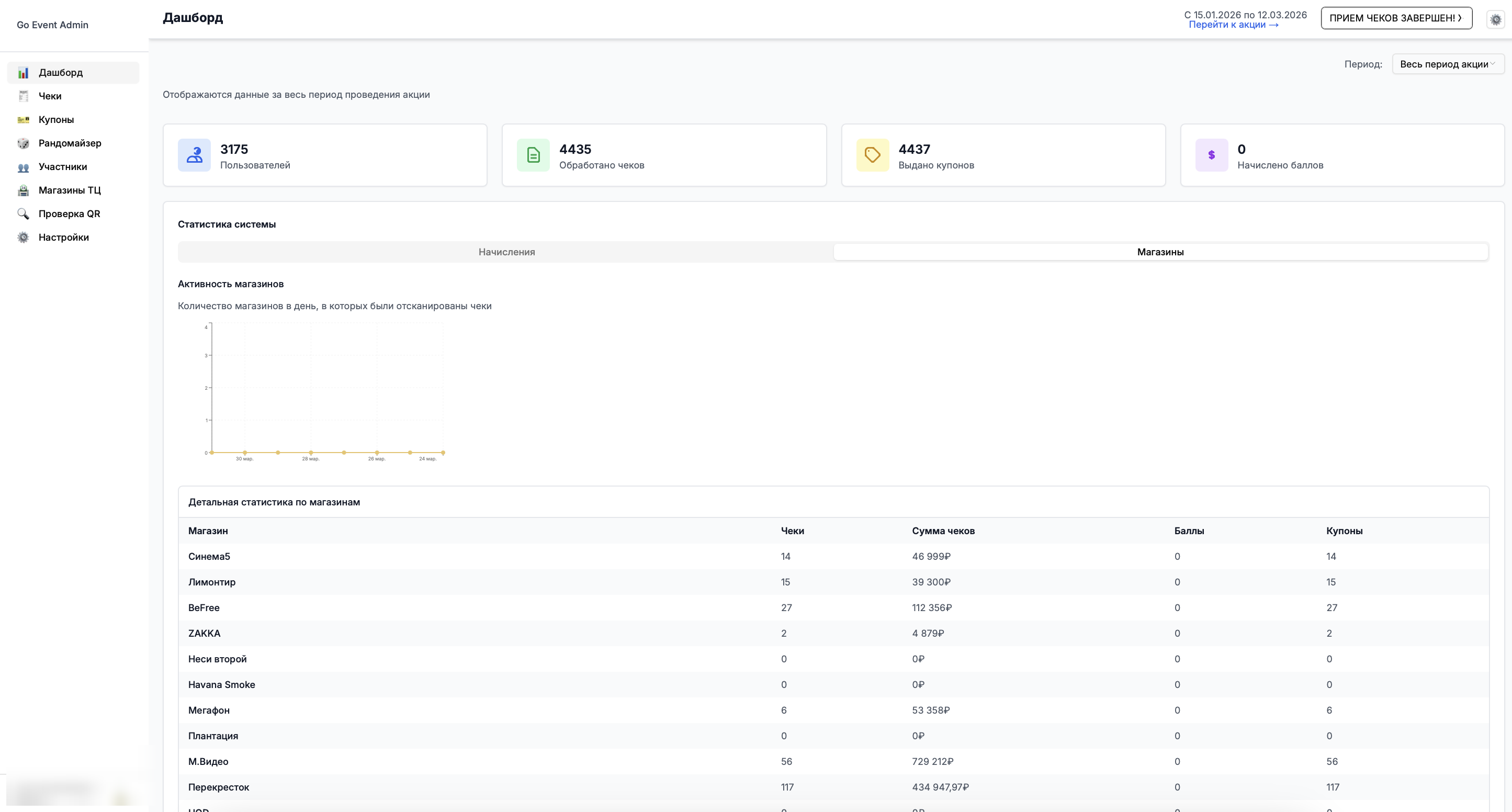Click the 46 999₽ sum value
Image resolution: width=1512 pixels, height=812 pixels.
coord(931,557)
